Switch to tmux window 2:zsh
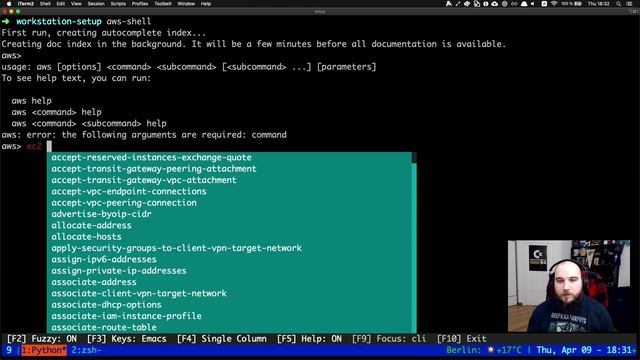Viewport: 640px width, 360px height. pos(86,350)
